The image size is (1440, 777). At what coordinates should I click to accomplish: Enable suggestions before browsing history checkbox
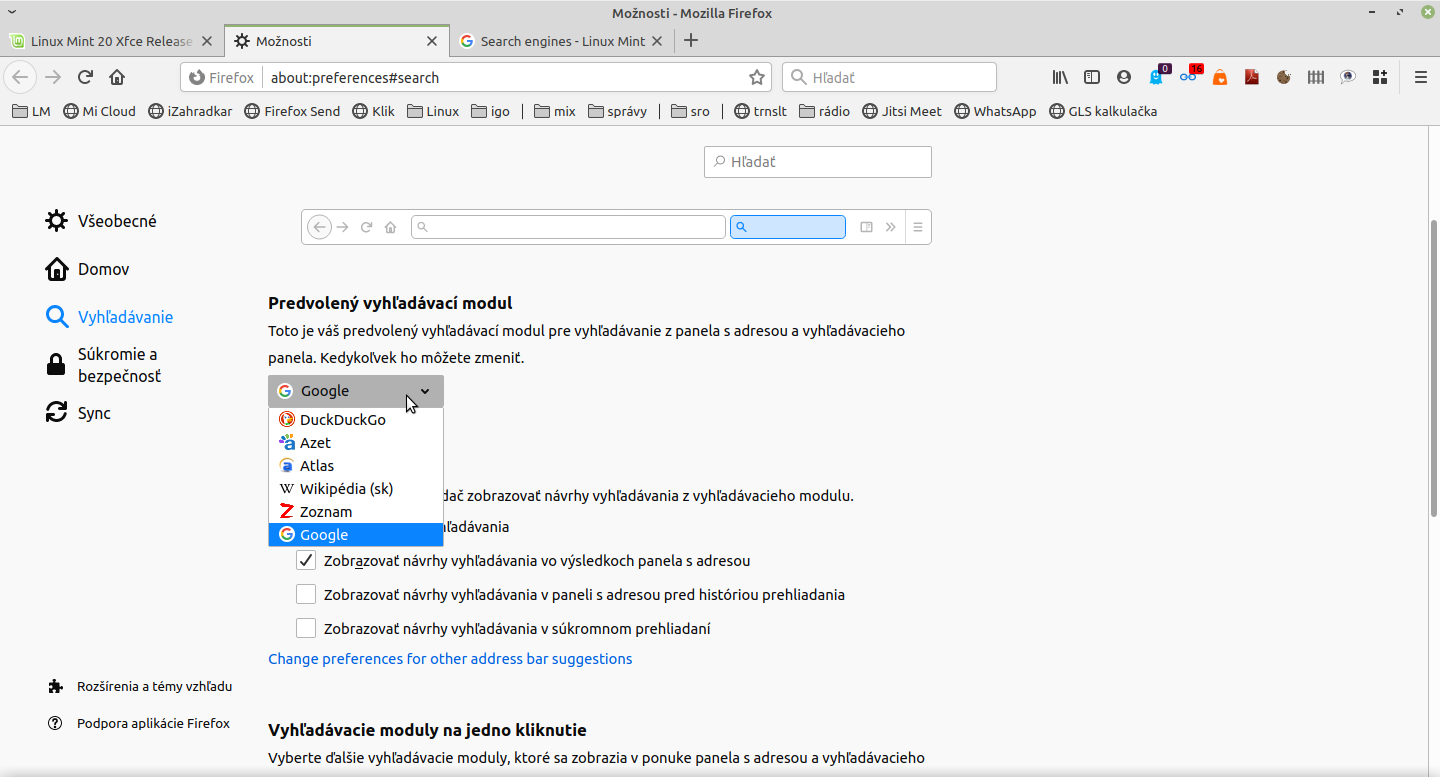(x=306, y=595)
